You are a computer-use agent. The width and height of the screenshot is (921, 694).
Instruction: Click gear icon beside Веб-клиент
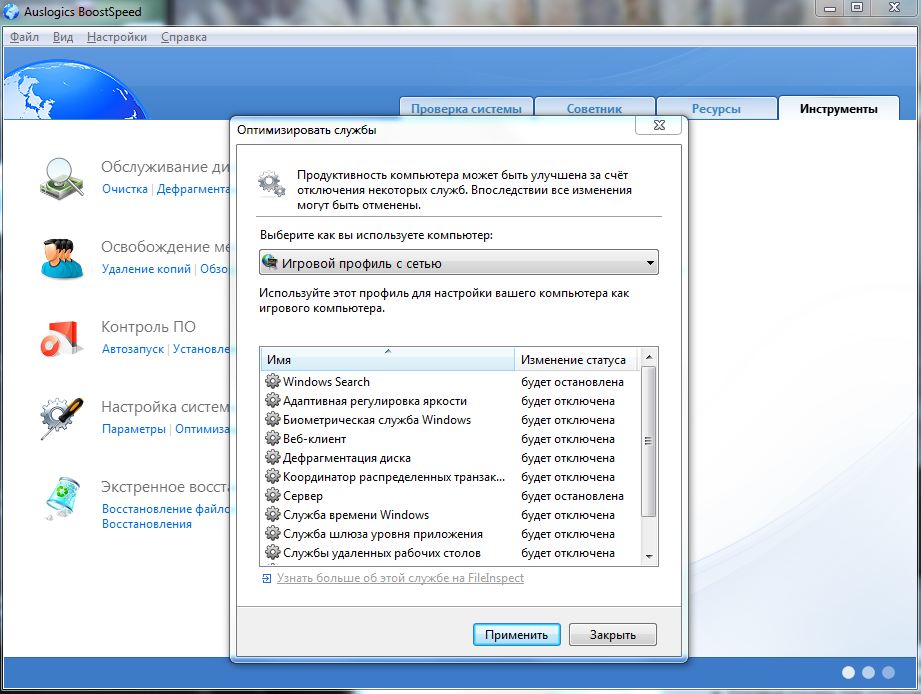(273, 438)
